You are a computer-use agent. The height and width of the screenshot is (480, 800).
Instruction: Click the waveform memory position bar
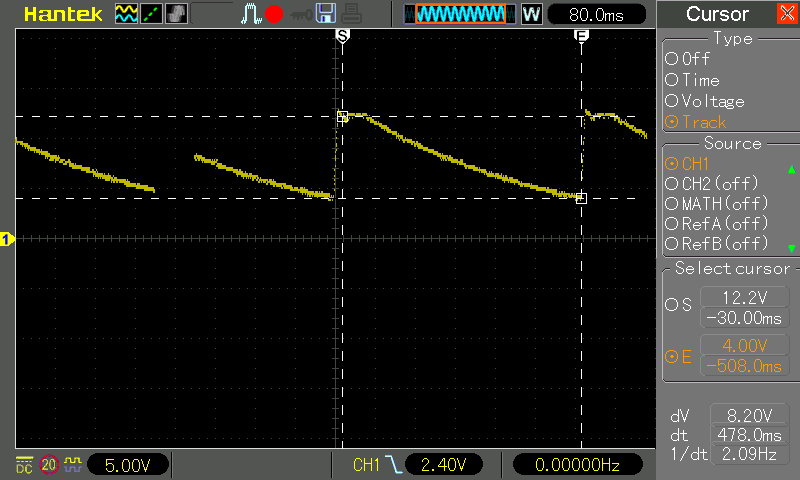pyautogui.click(x=460, y=14)
